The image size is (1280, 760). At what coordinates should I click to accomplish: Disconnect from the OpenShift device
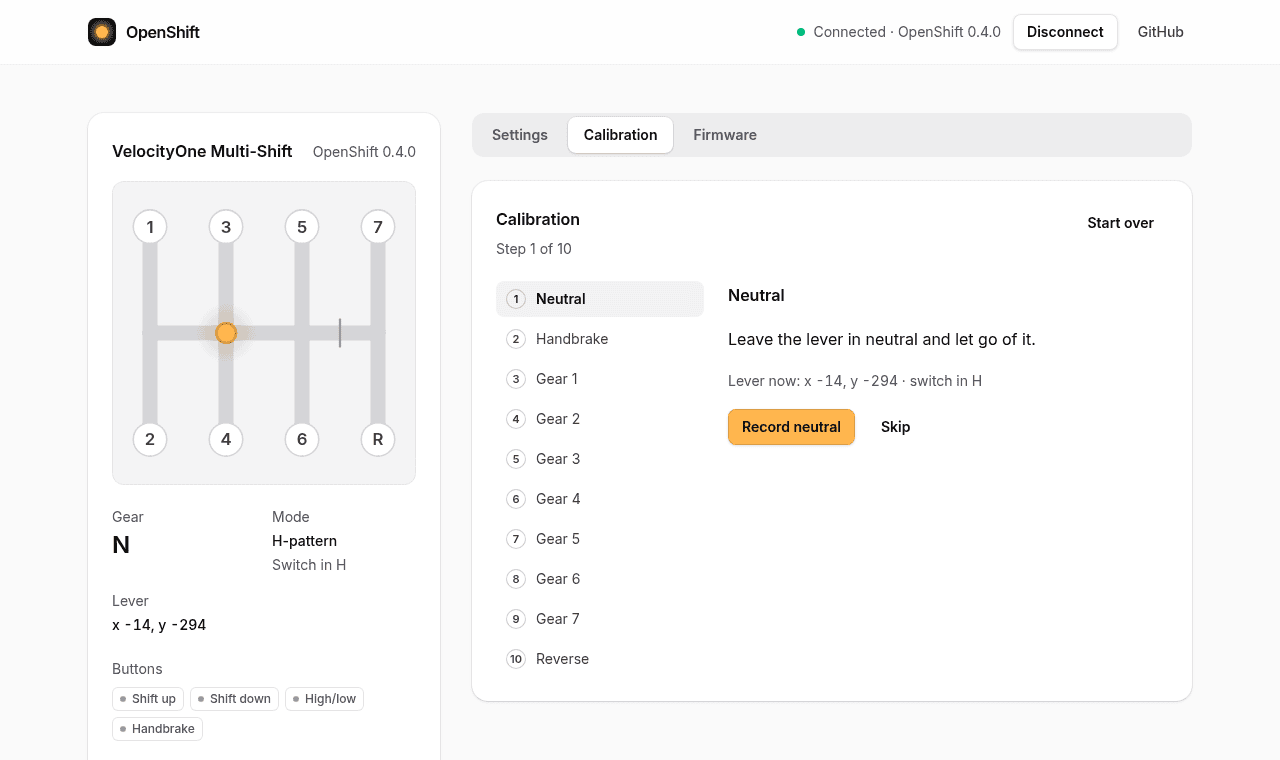tap(1065, 32)
